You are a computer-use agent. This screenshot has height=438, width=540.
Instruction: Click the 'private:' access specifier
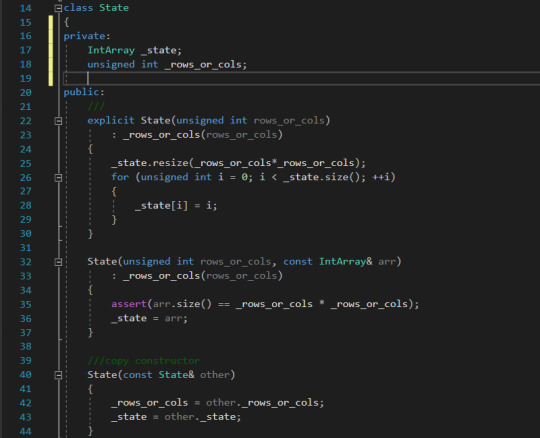click(87, 36)
